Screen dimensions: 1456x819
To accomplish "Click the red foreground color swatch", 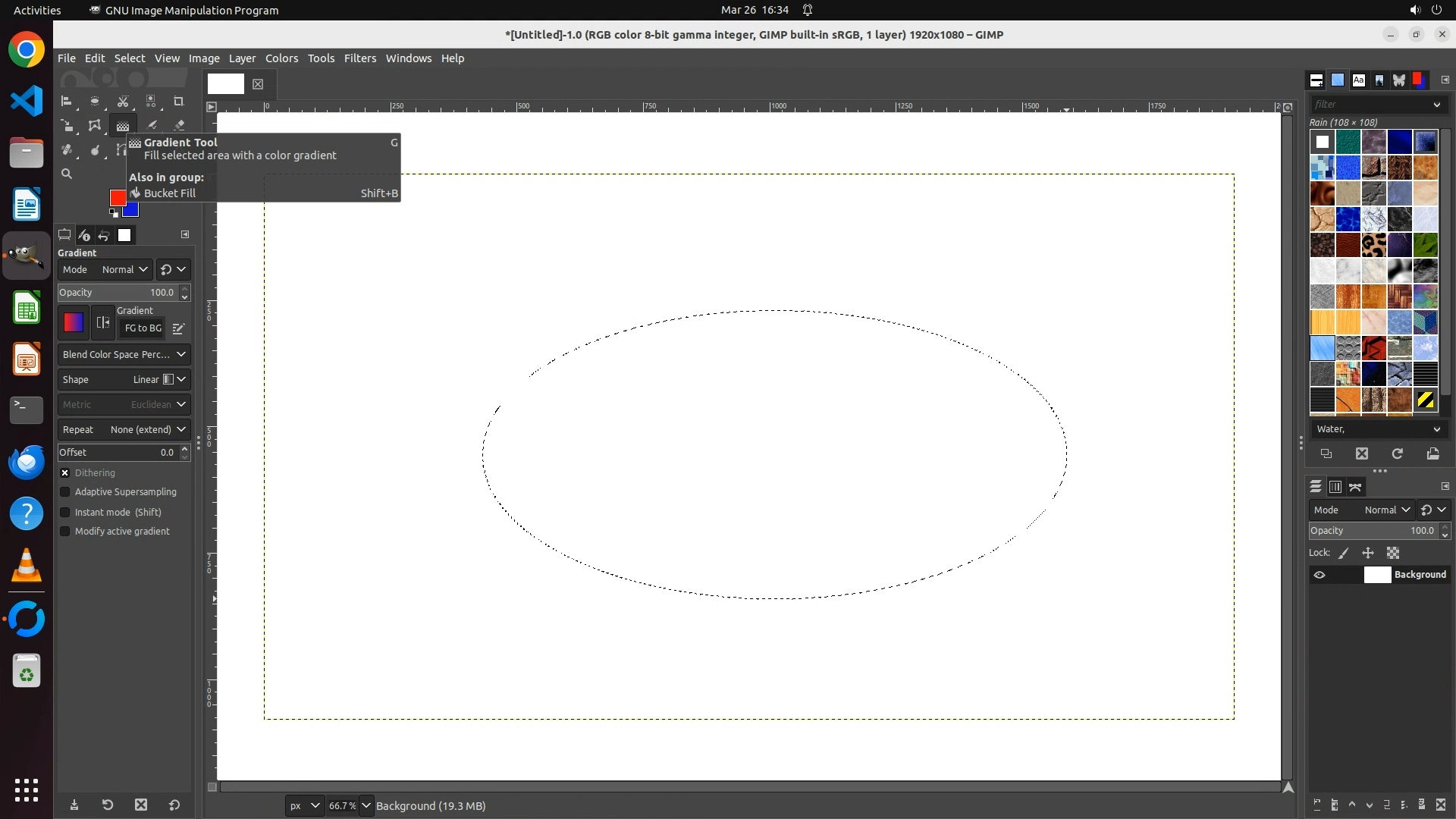I will tap(117, 197).
